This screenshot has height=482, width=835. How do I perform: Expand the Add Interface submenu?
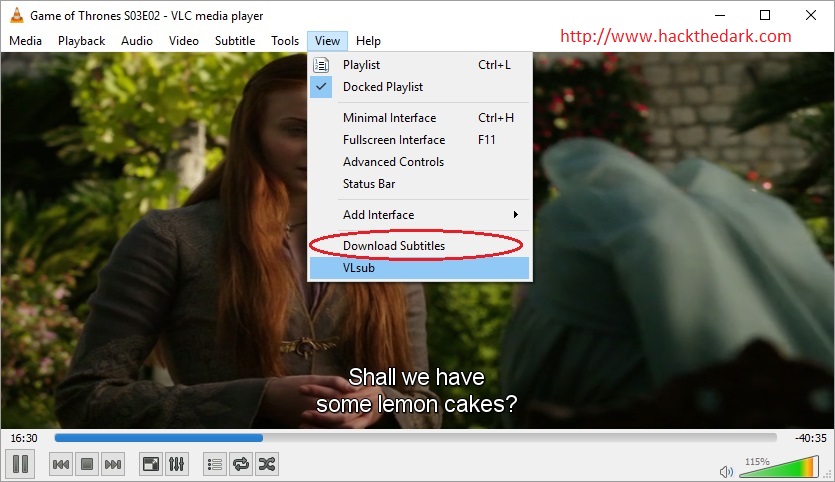pos(420,215)
